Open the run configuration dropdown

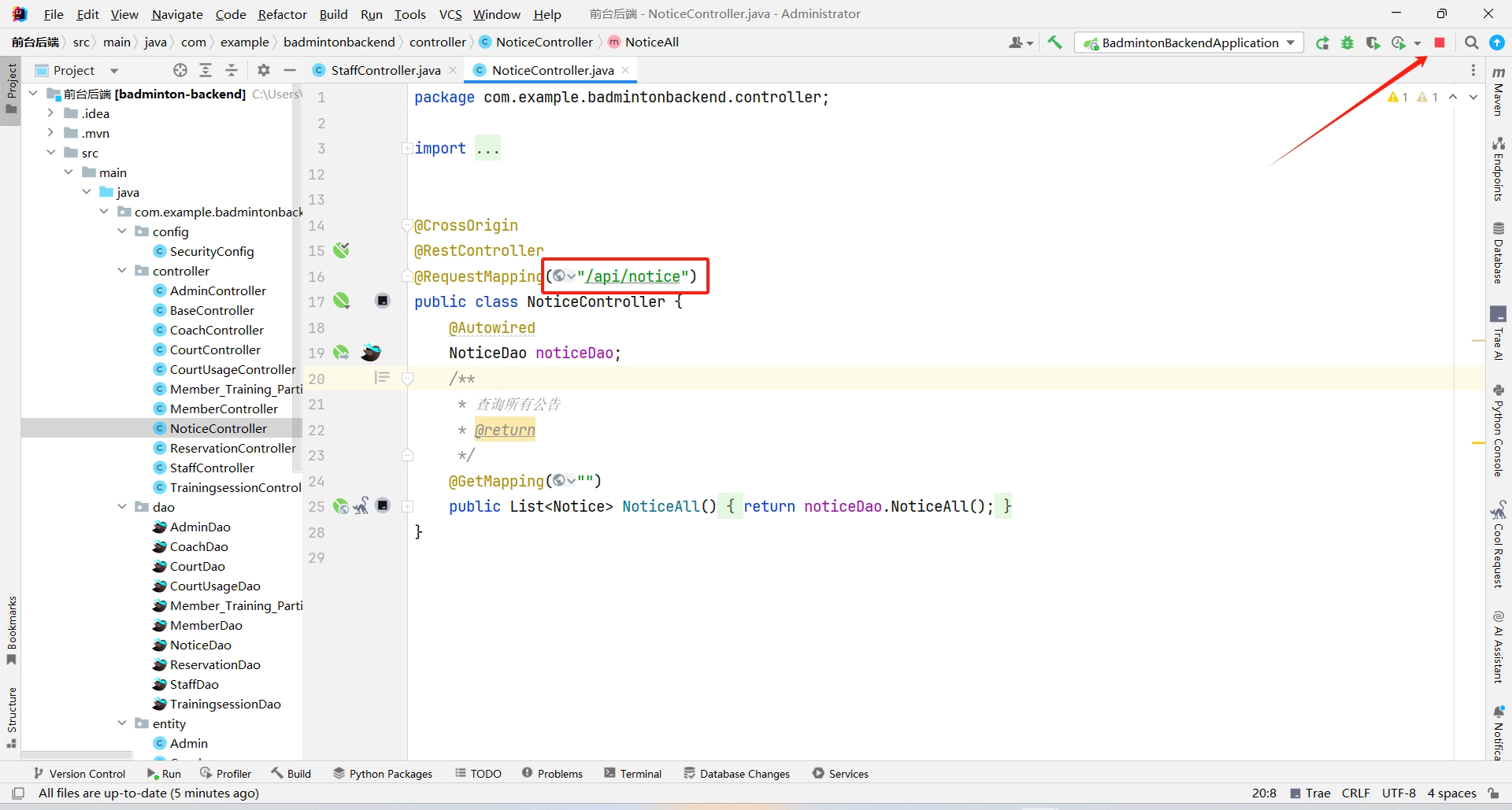point(1188,43)
